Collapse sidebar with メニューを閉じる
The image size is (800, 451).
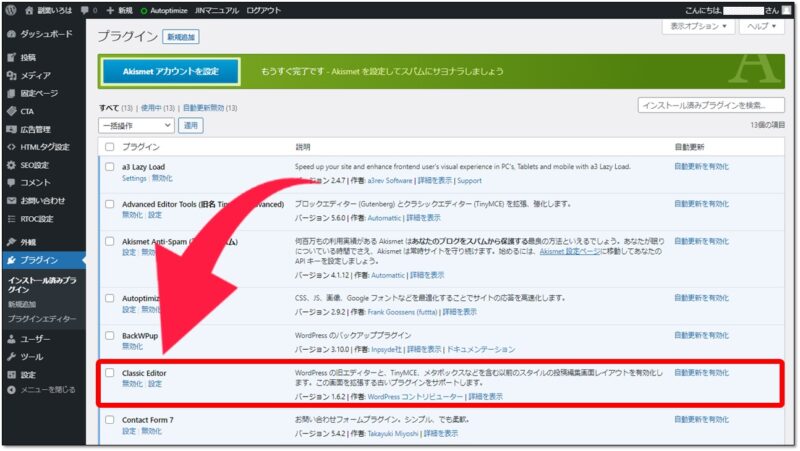pos(41,390)
